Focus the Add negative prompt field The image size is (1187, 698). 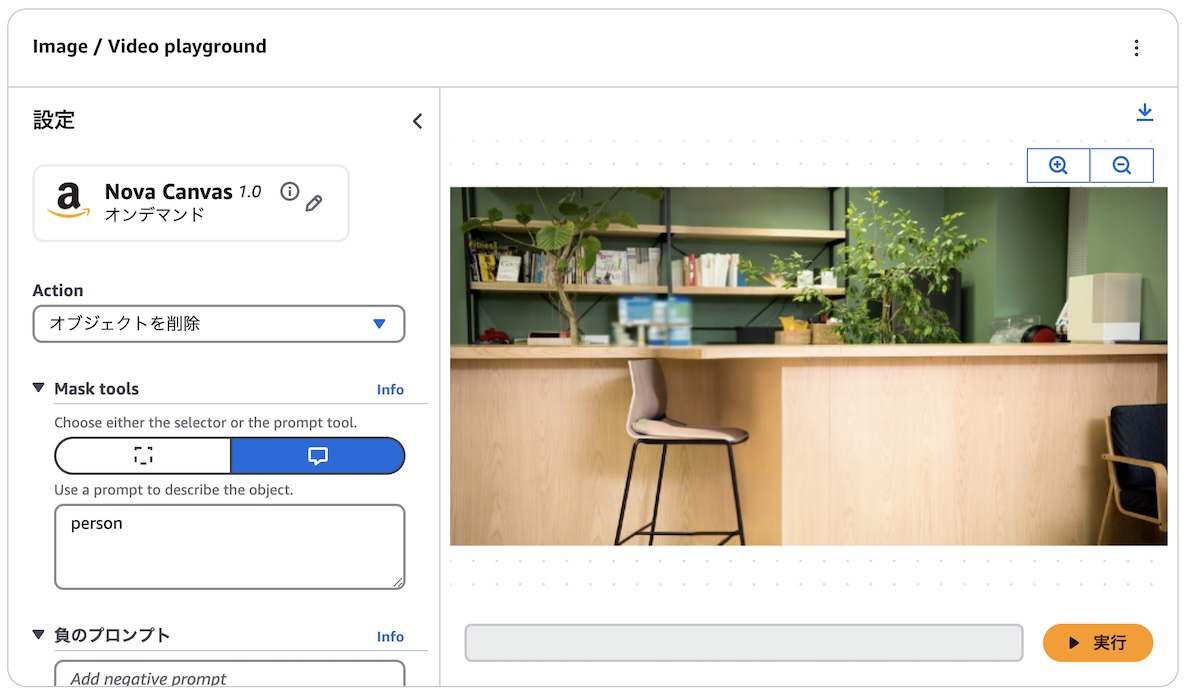pos(229,675)
